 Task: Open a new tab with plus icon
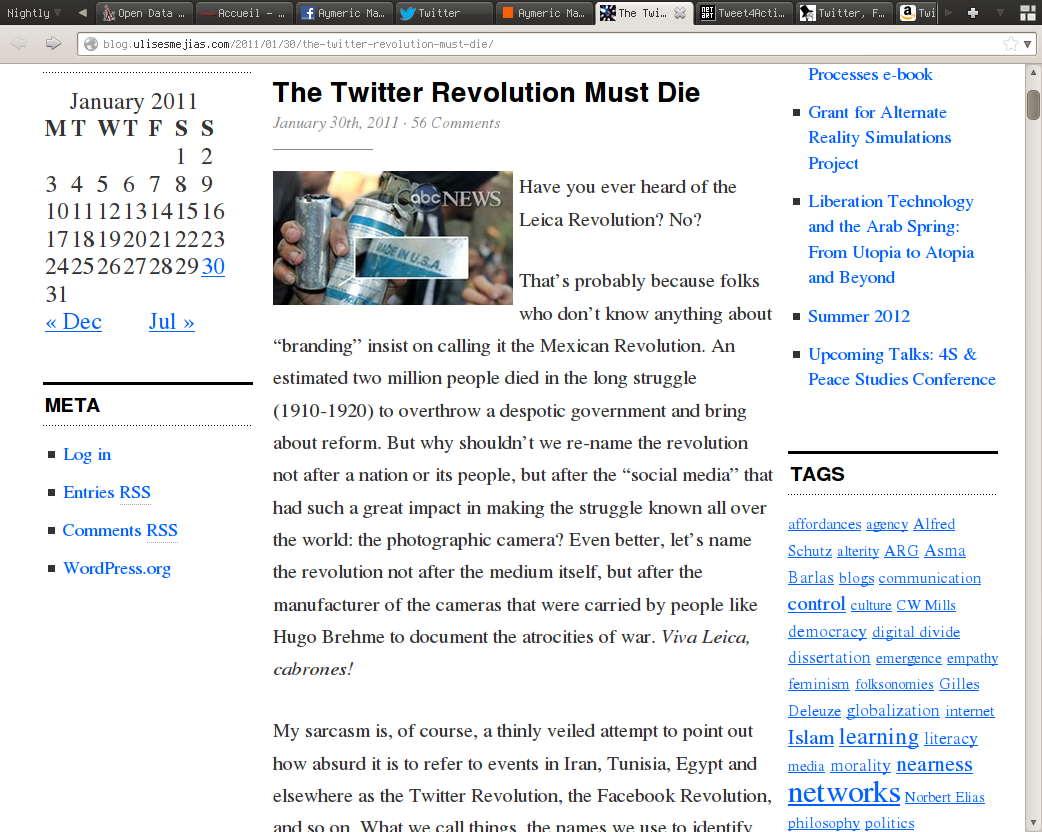(x=973, y=13)
